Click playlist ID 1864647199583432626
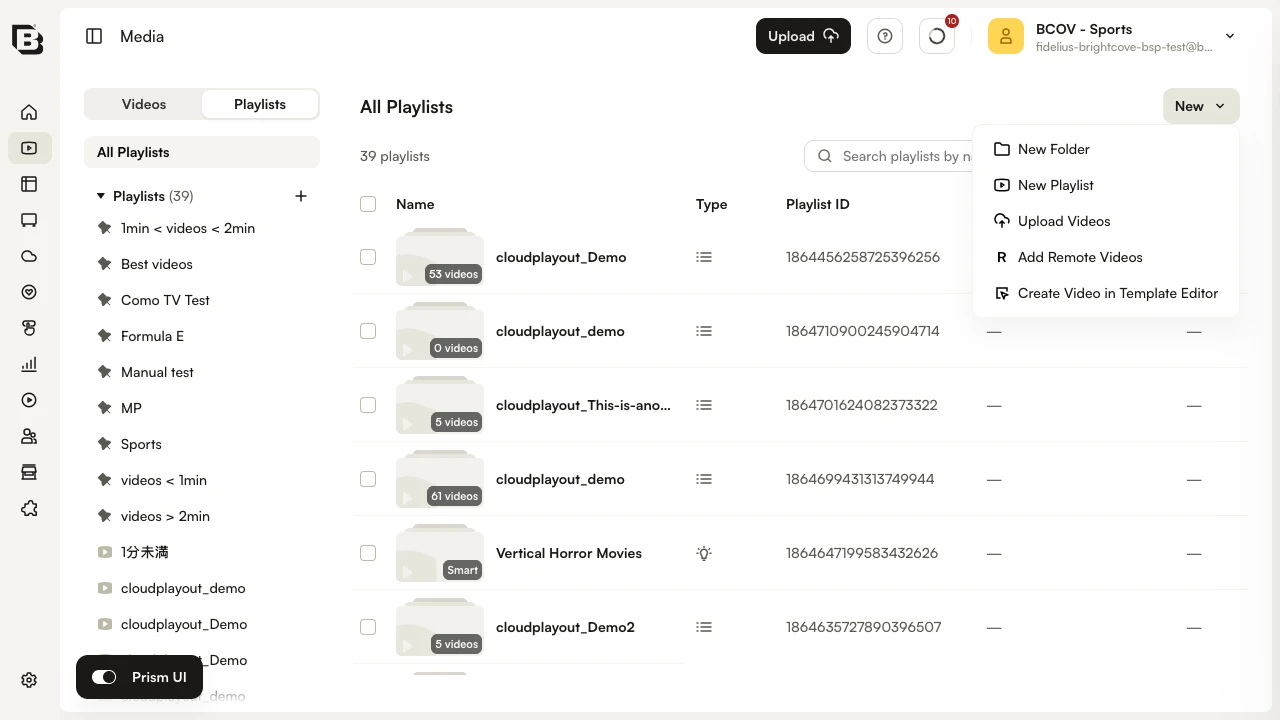This screenshot has height=720, width=1280. click(x=862, y=553)
